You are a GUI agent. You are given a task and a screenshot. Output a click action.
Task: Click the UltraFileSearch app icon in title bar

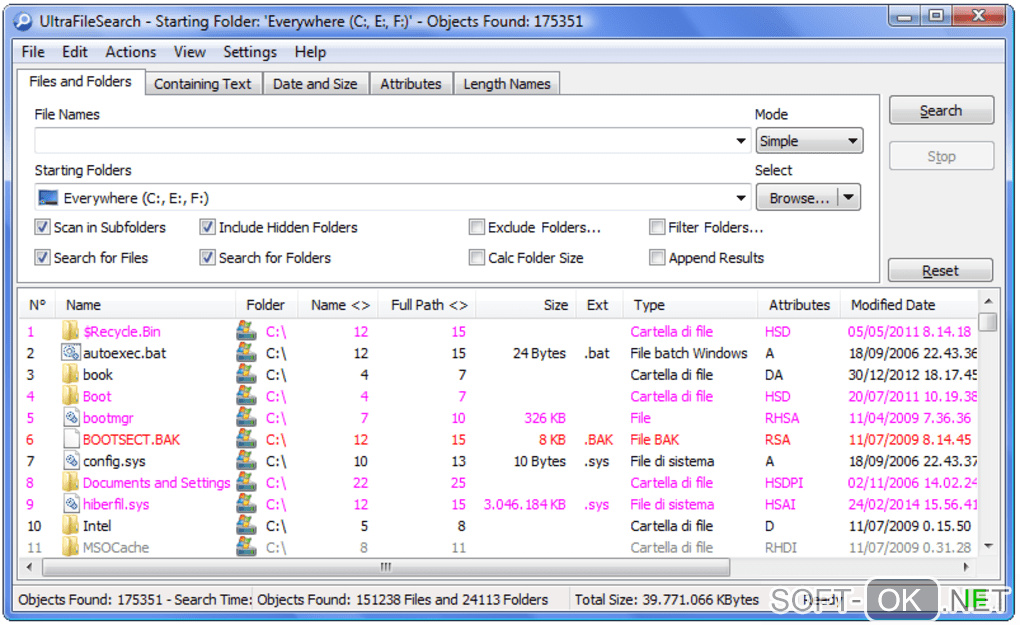click(23, 21)
